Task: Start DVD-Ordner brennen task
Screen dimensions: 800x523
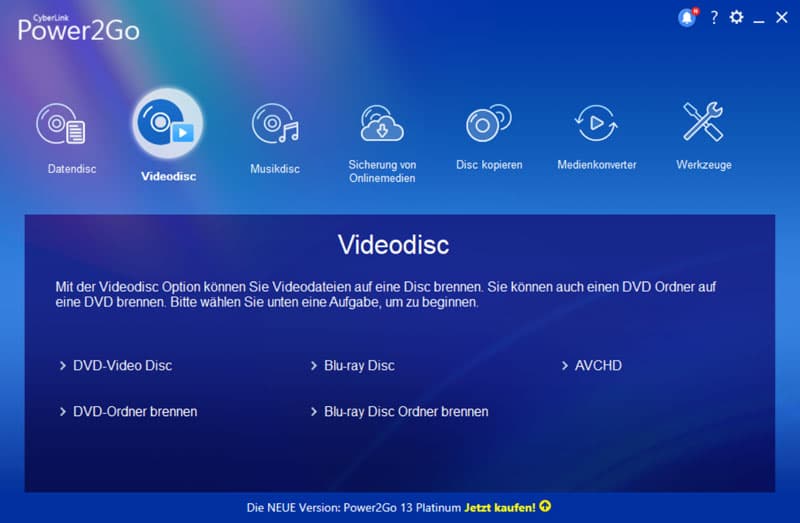Action: pos(135,411)
